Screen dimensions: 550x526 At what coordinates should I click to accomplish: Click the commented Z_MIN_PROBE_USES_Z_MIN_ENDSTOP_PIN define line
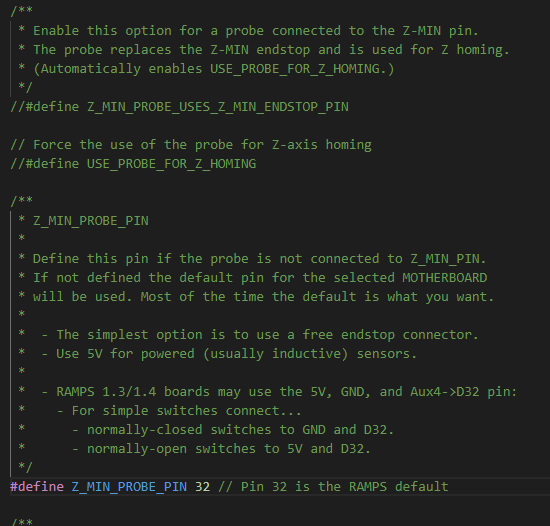point(180,107)
